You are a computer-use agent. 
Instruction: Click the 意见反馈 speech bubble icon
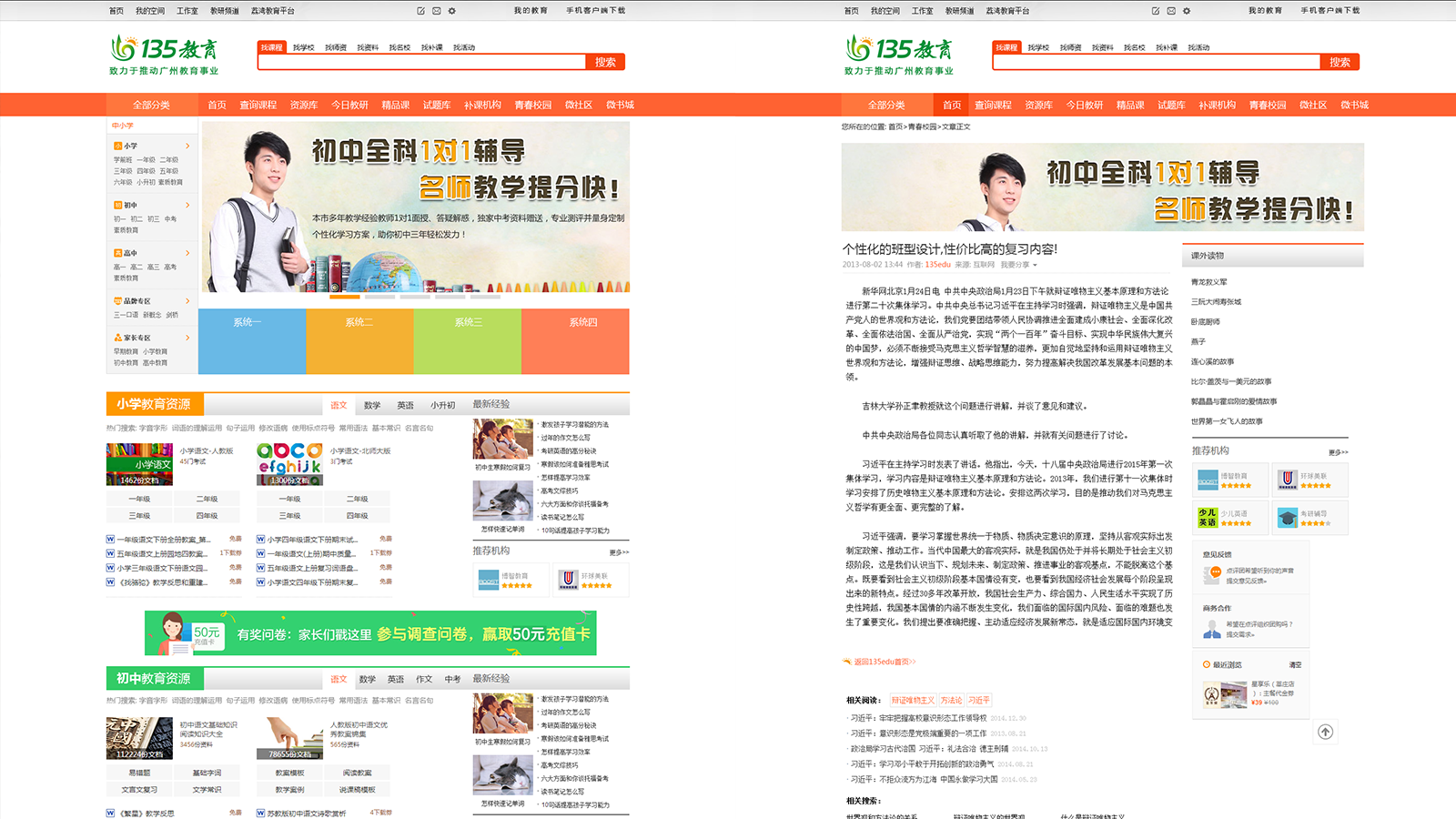click(1212, 574)
